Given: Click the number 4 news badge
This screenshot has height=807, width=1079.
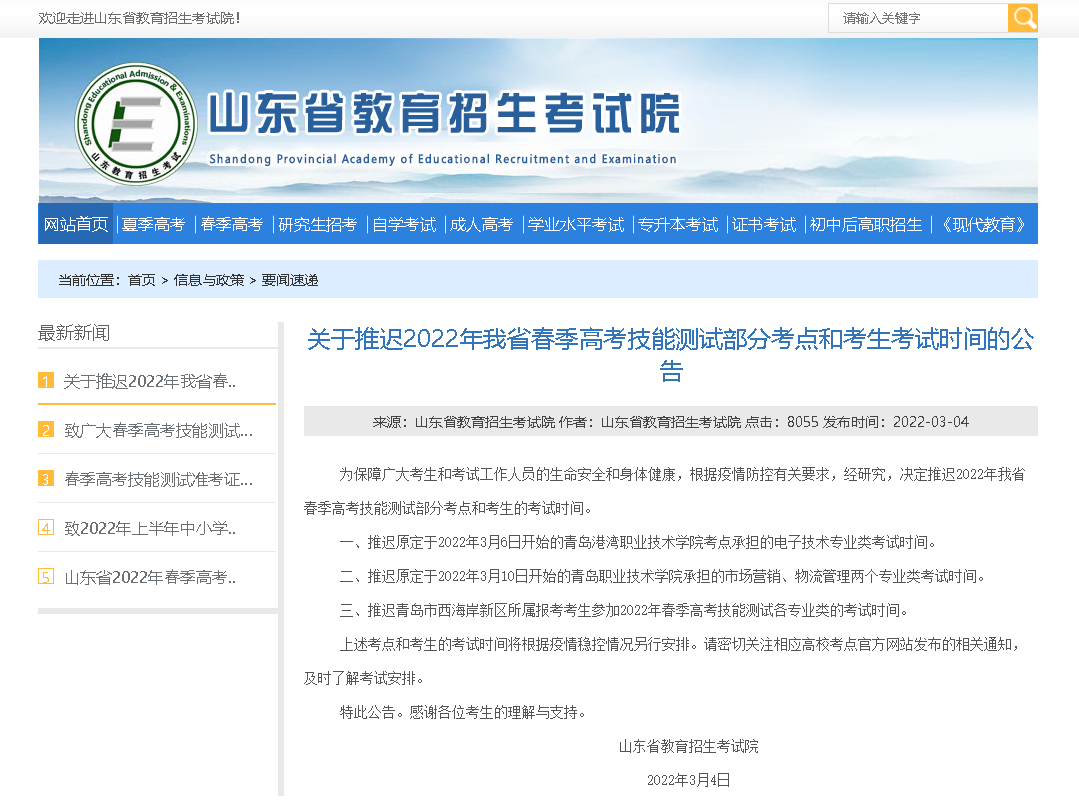Looking at the screenshot, I should [x=46, y=528].
